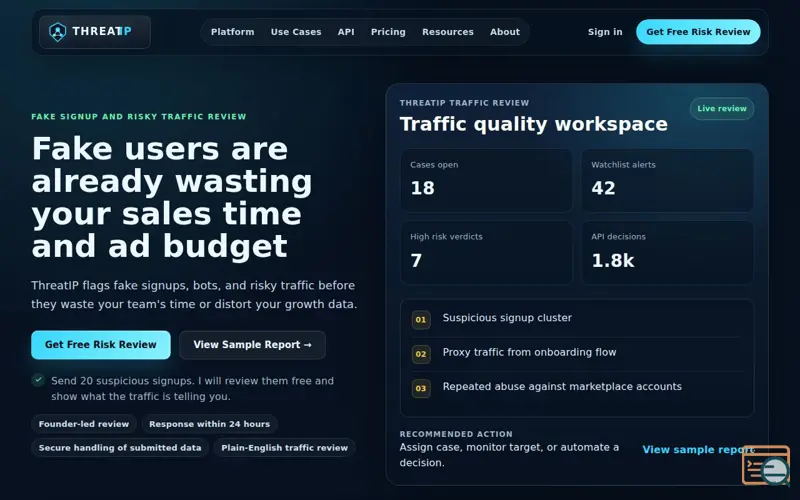Click the Recommended Action label
The image size is (800, 500).
pyautogui.click(x=456, y=434)
